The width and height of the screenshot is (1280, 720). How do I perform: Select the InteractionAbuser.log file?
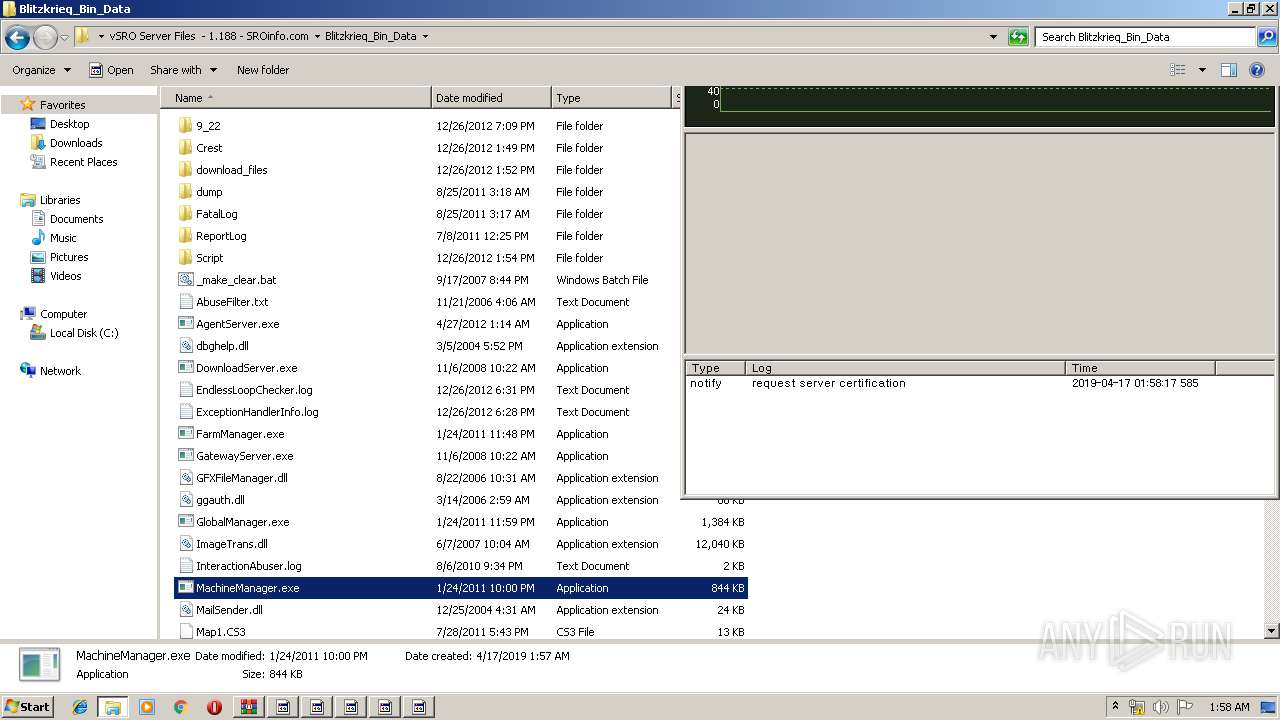(248, 566)
